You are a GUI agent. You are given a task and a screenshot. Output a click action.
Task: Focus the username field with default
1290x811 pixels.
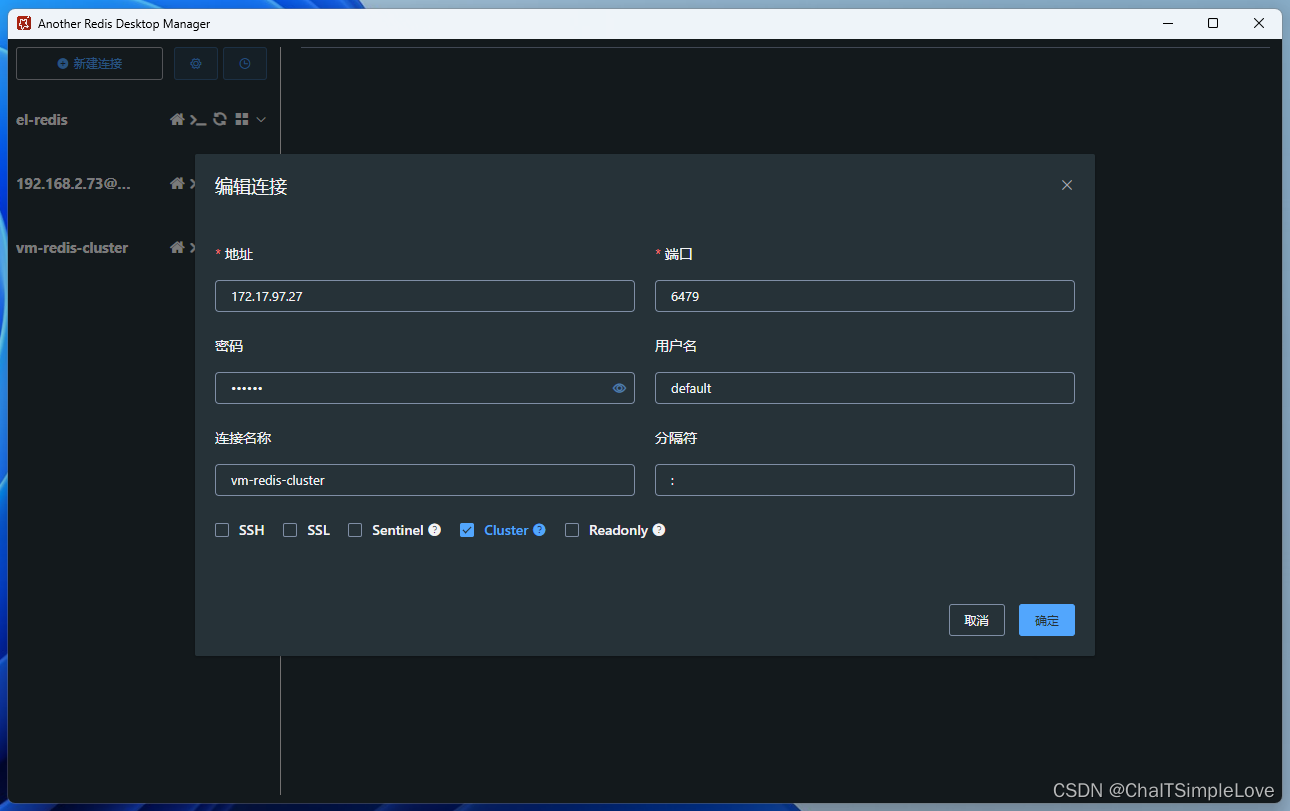point(865,388)
